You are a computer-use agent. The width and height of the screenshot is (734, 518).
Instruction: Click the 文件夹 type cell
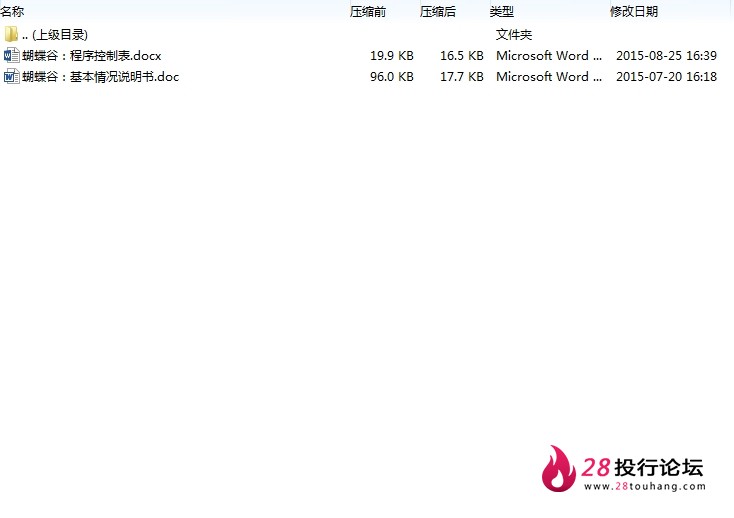click(x=514, y=35)
